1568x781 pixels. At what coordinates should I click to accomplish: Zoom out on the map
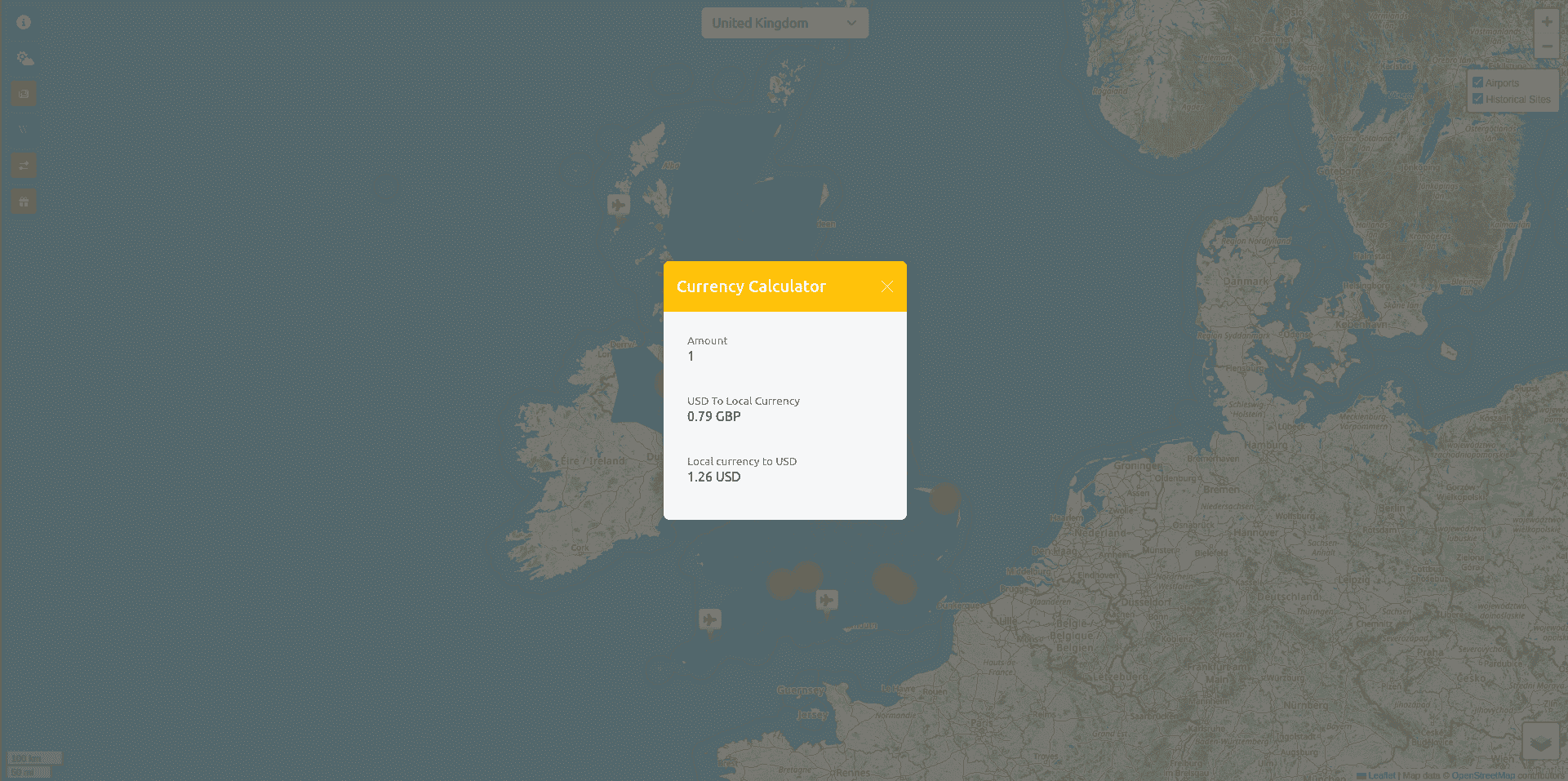(x=1546, y=47)
